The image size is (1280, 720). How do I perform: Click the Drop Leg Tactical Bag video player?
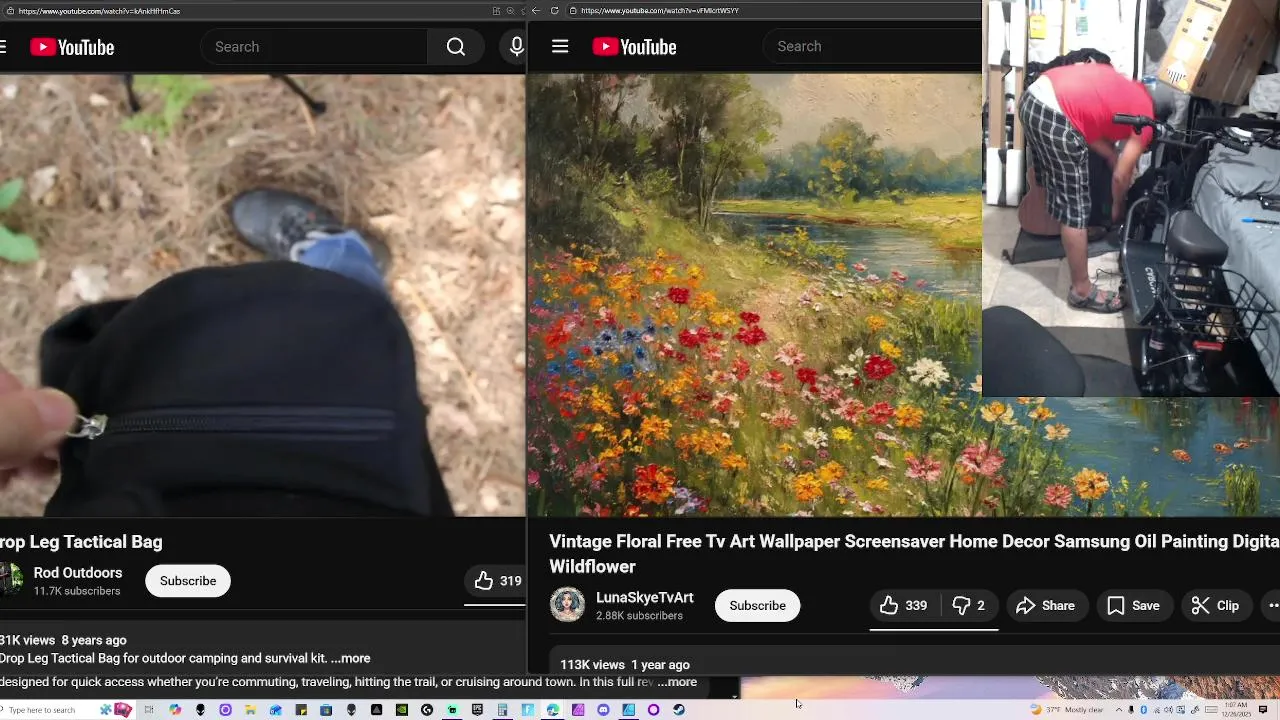coord(262,295)
